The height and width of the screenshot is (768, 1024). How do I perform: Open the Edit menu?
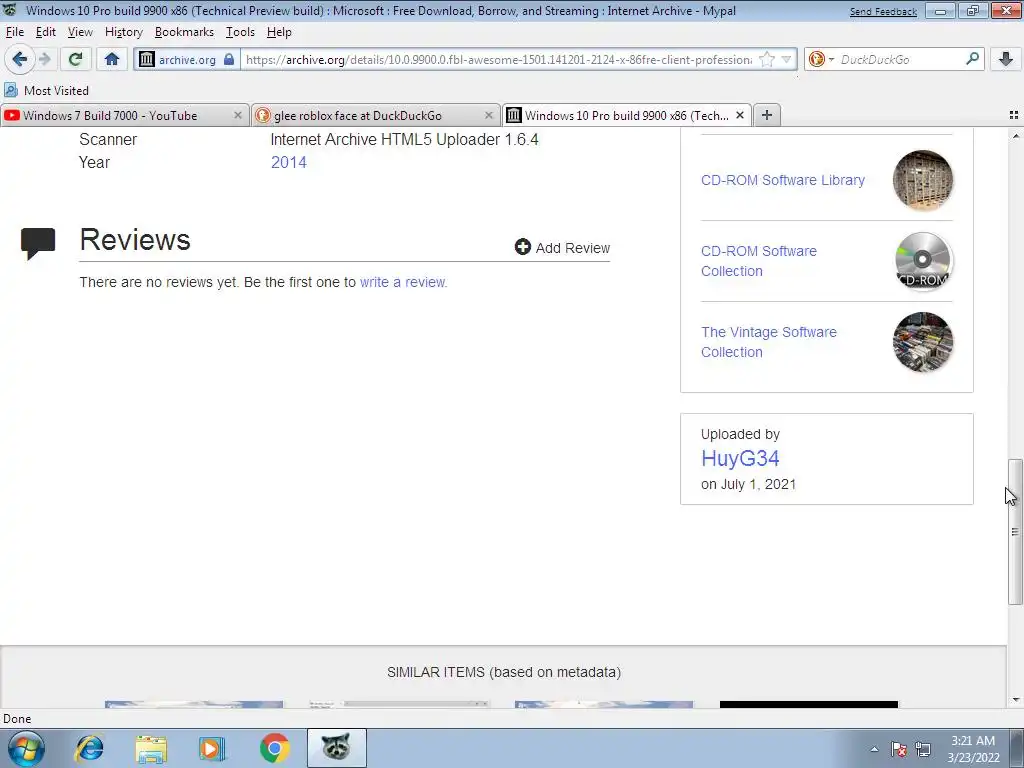[x=46, y=32]
